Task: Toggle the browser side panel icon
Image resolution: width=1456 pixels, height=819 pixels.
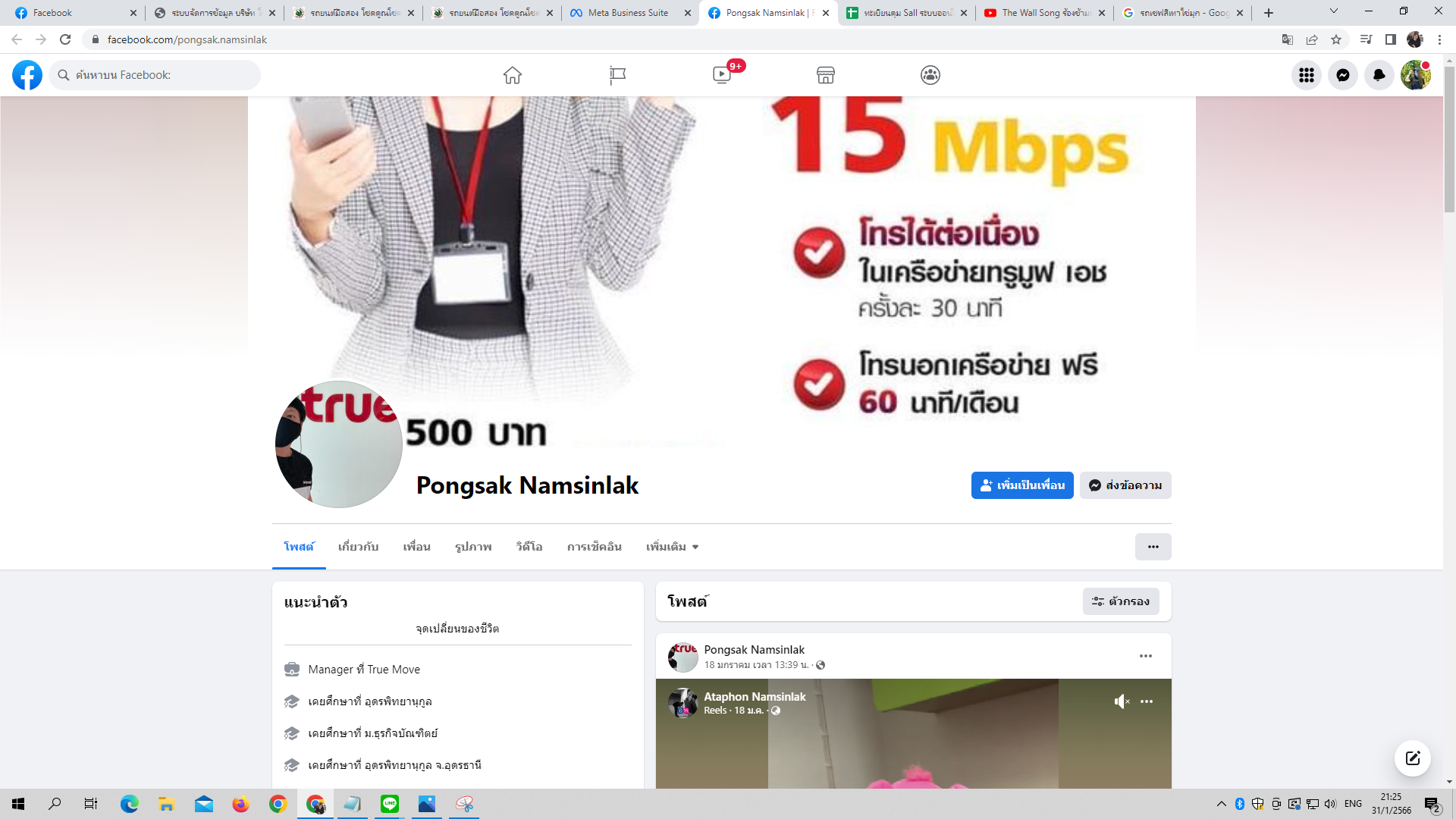Action: click(x=1391, y=39)
